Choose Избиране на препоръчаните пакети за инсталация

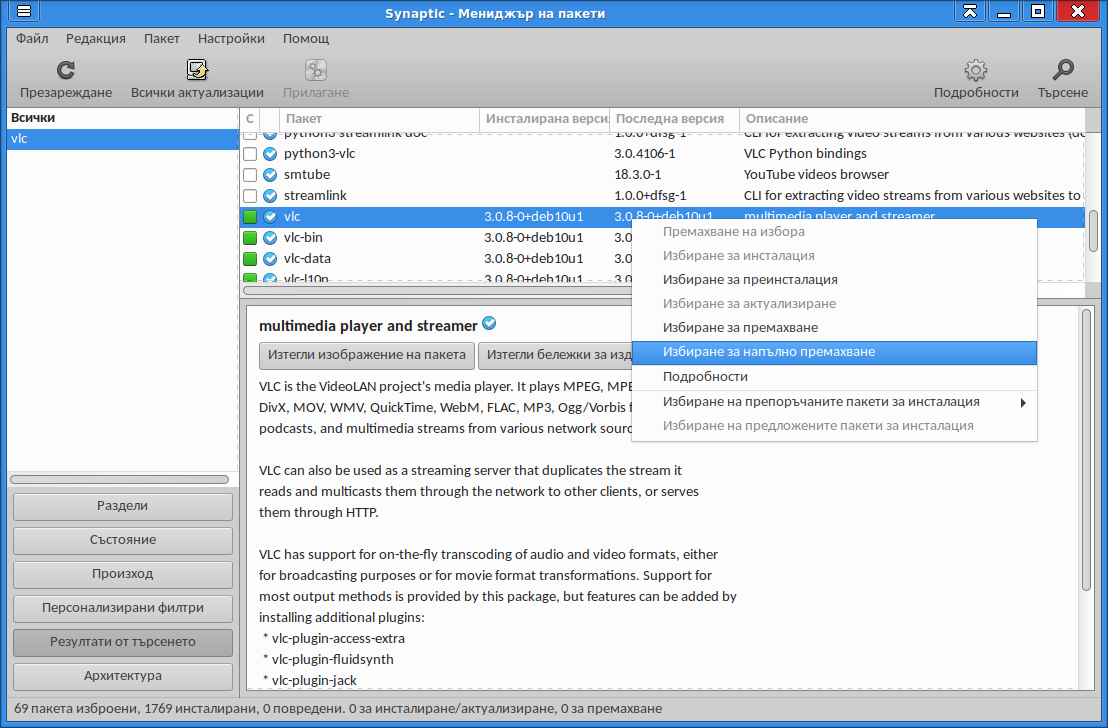pos(835,402)
